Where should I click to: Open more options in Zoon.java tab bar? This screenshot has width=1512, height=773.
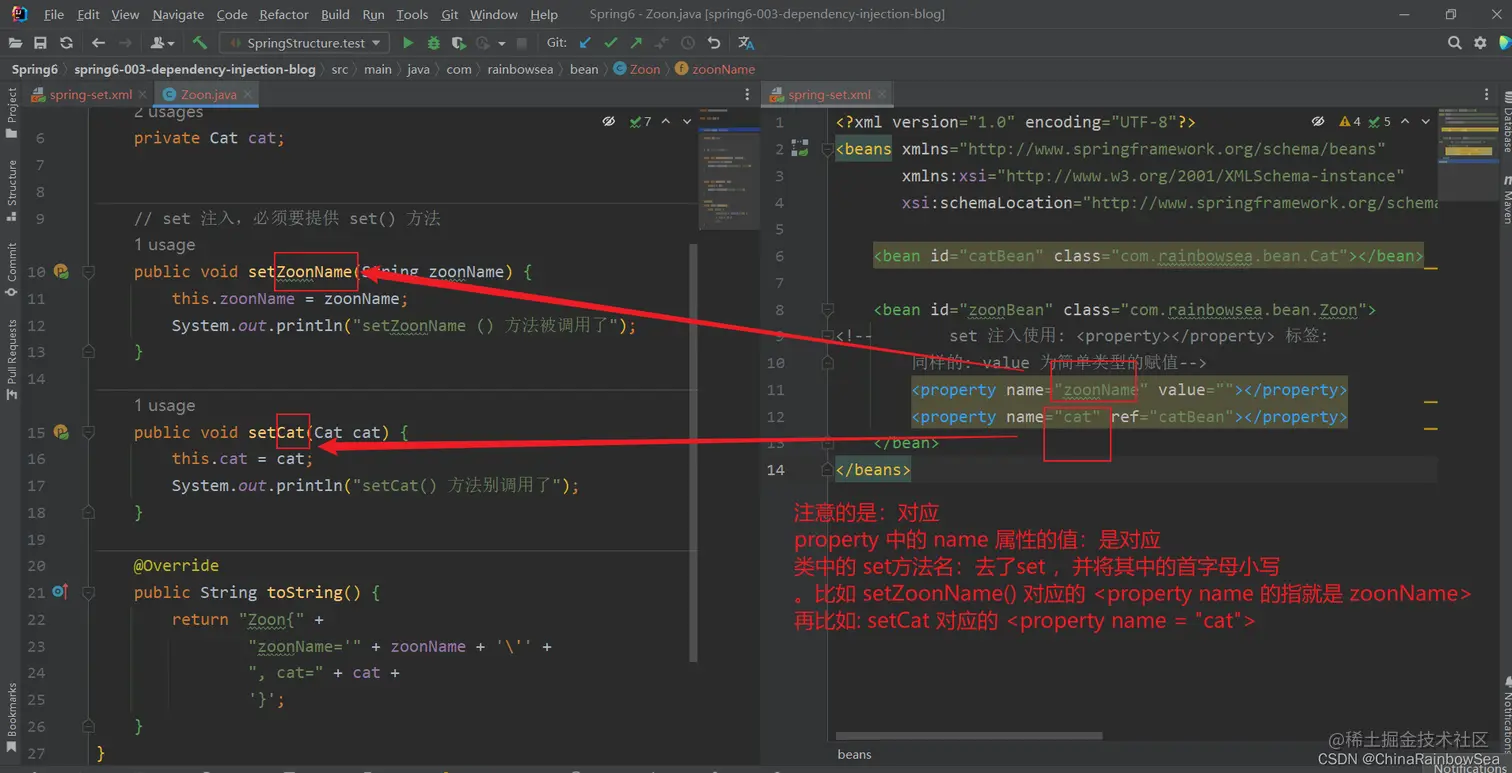pos(747,94)
